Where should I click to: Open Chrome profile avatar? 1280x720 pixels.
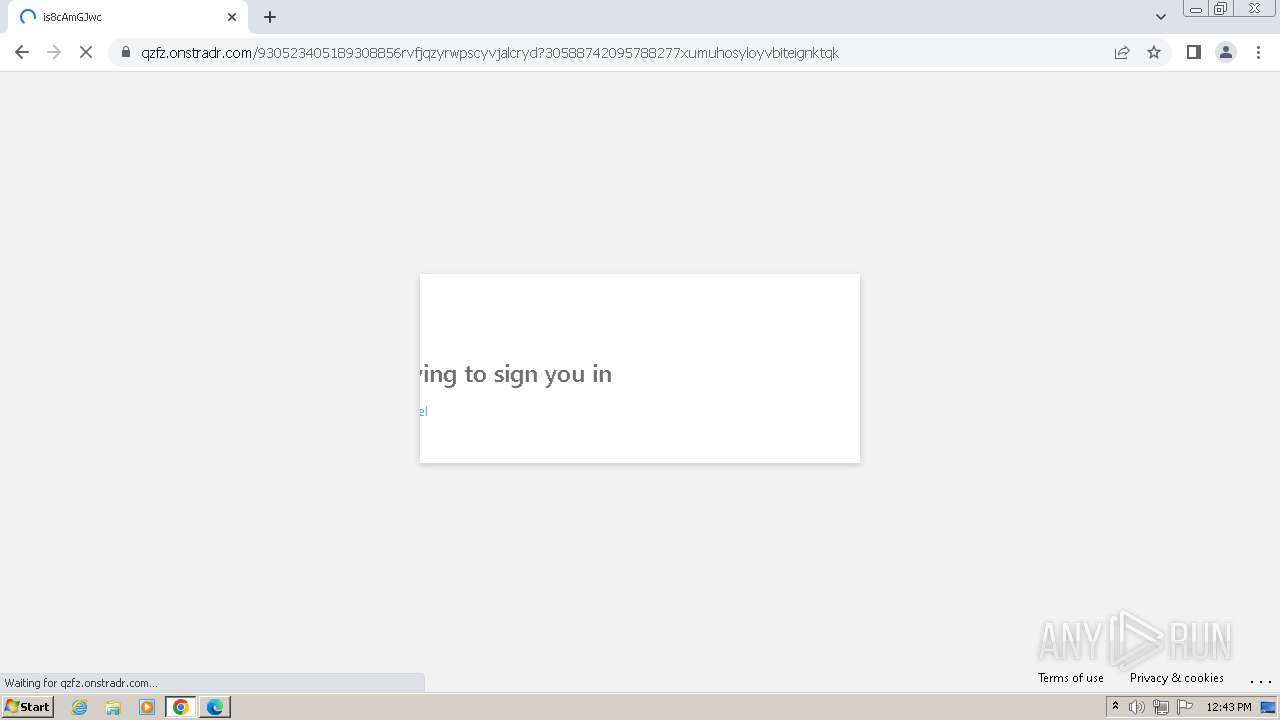coord(1225,52)
